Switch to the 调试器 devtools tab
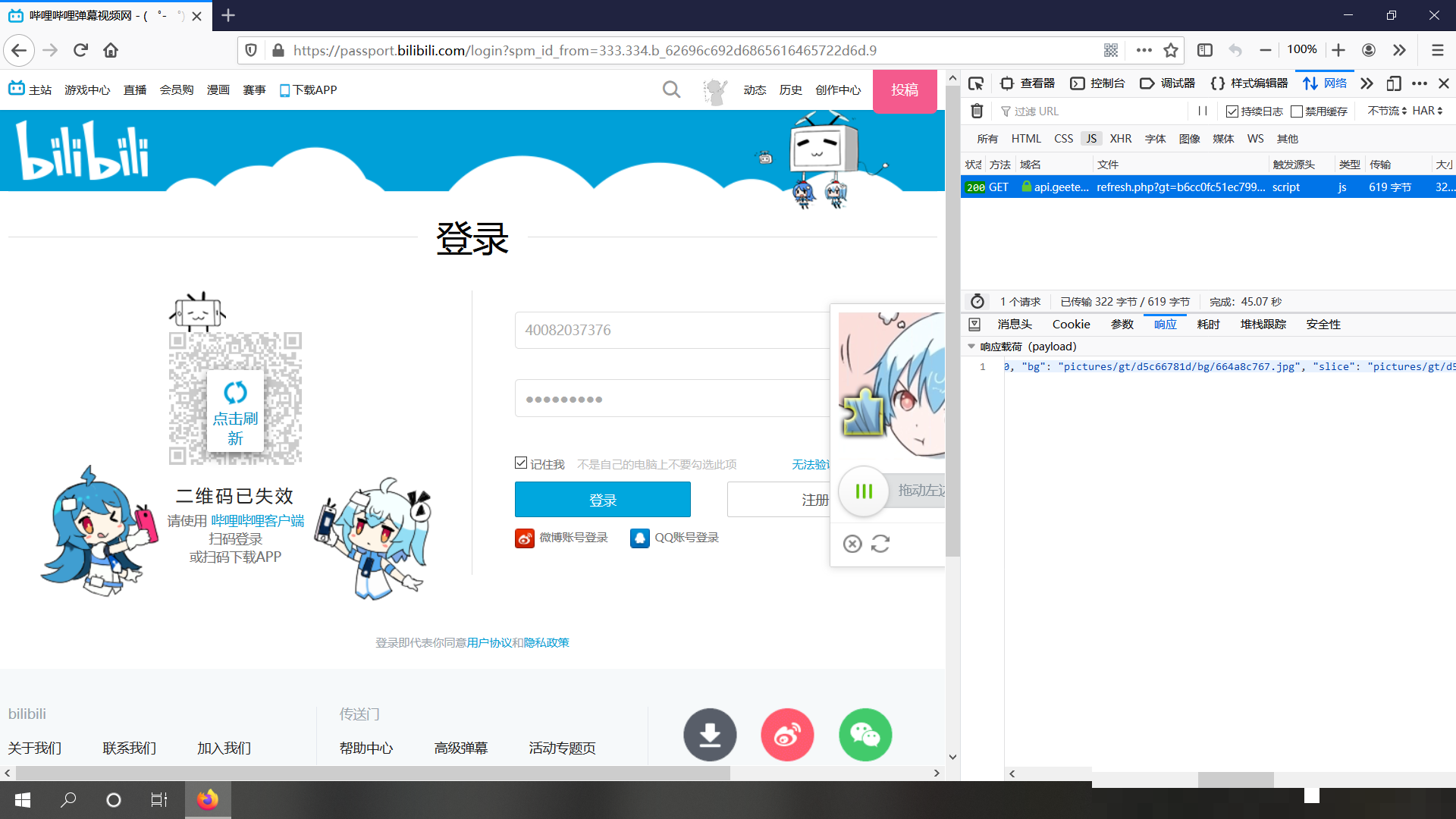The width and height of the screenshot is (1456, 819). pyautogui.click(x=1168, y=83)
